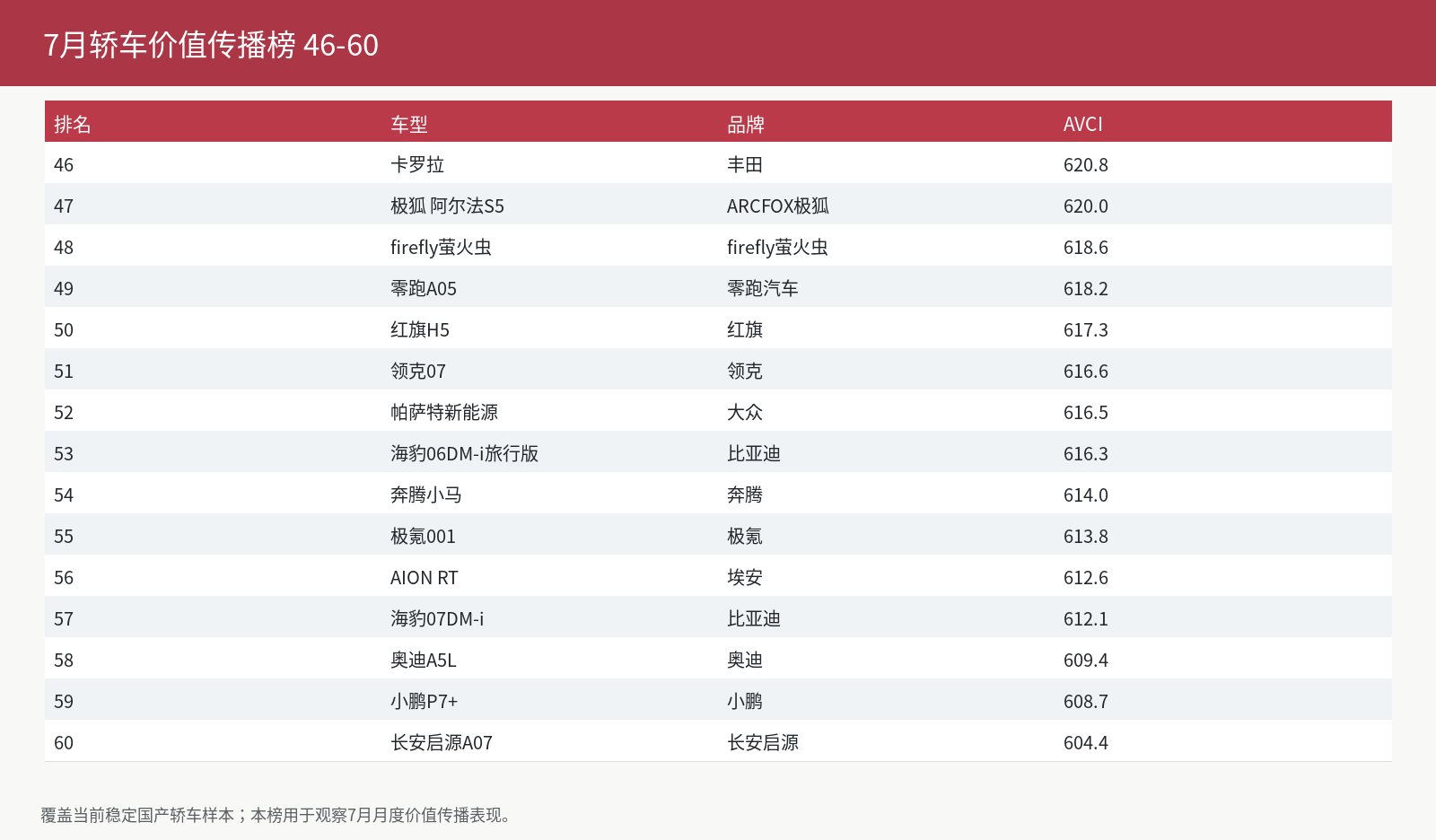Select the brand cell 红旗 in row 50
This screenshot has width=1436, height=840.
click(745, 330)
